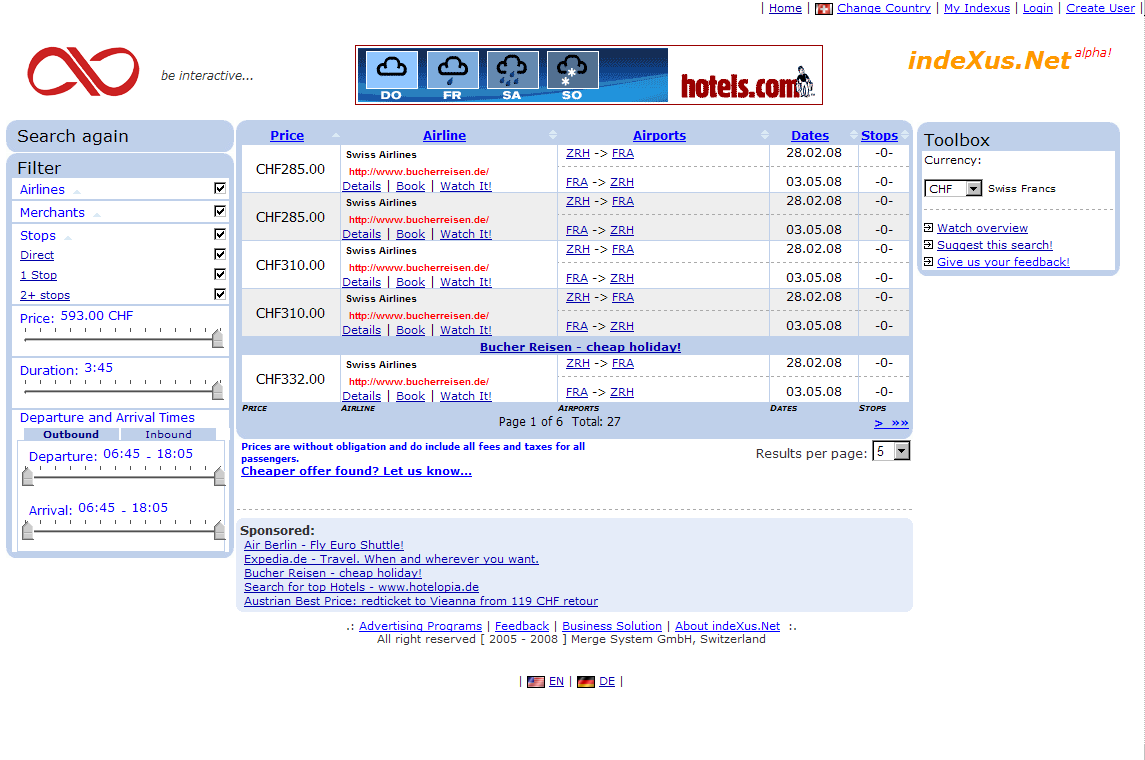Click the Advertising Programs footer link
The height and width of the screenshot is (760, 1145).
[x=421, y=626]
